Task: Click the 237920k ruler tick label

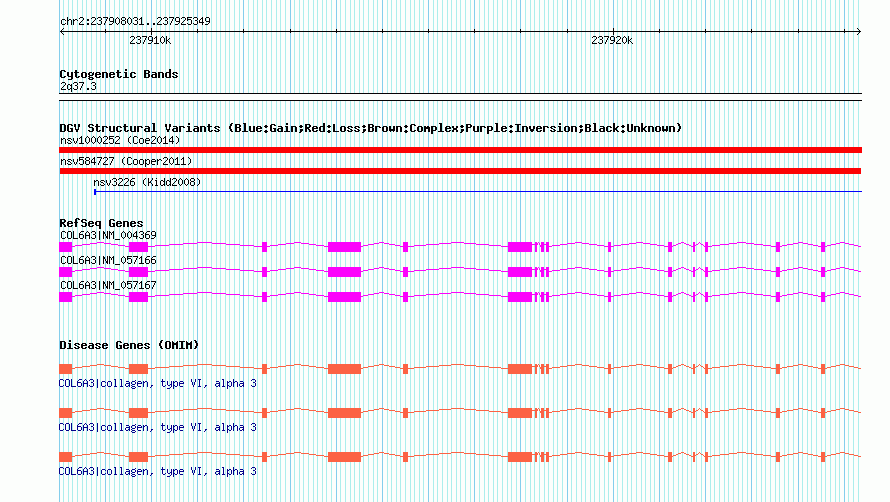Action: coord(612,40)
